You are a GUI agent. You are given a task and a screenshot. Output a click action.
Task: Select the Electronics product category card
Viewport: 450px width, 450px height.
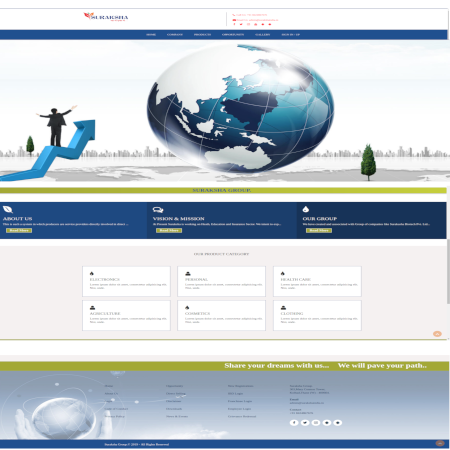coord(126,281)
